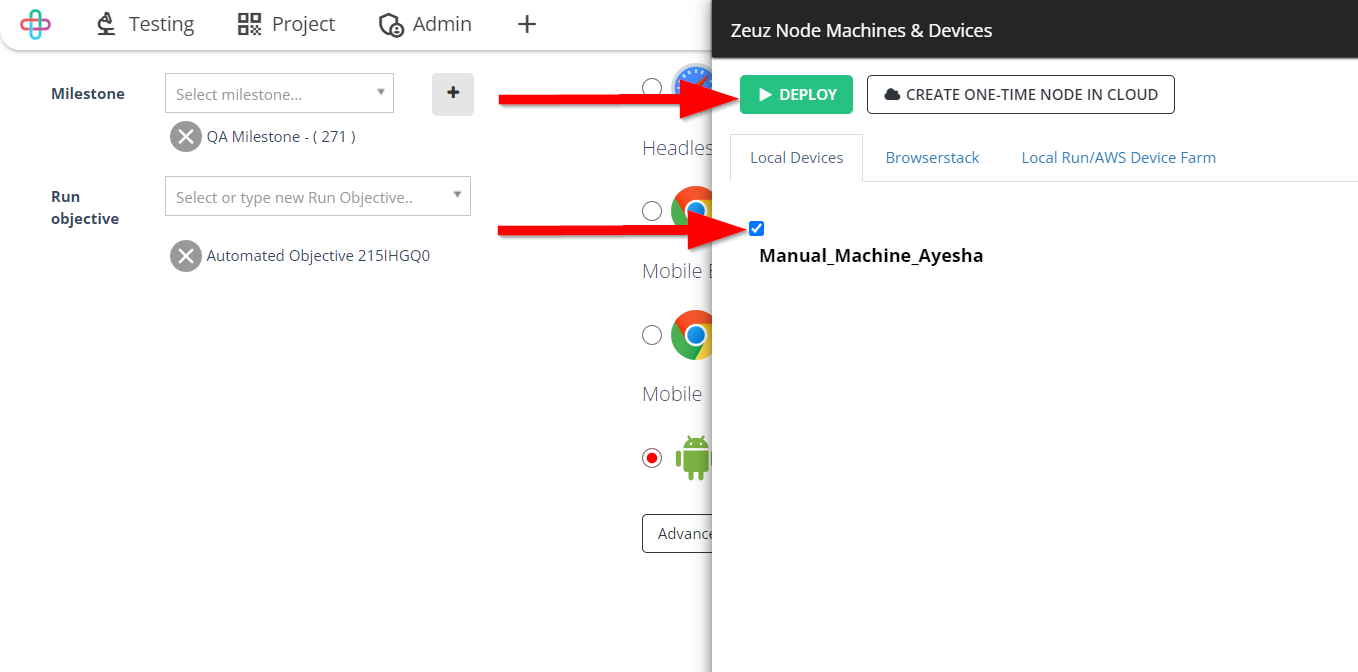Viewport: 1358px width, 672px height.
Task: Click the plus button beside Milestone dropdown
Action: pyautogui.click(x=453, y=93)
